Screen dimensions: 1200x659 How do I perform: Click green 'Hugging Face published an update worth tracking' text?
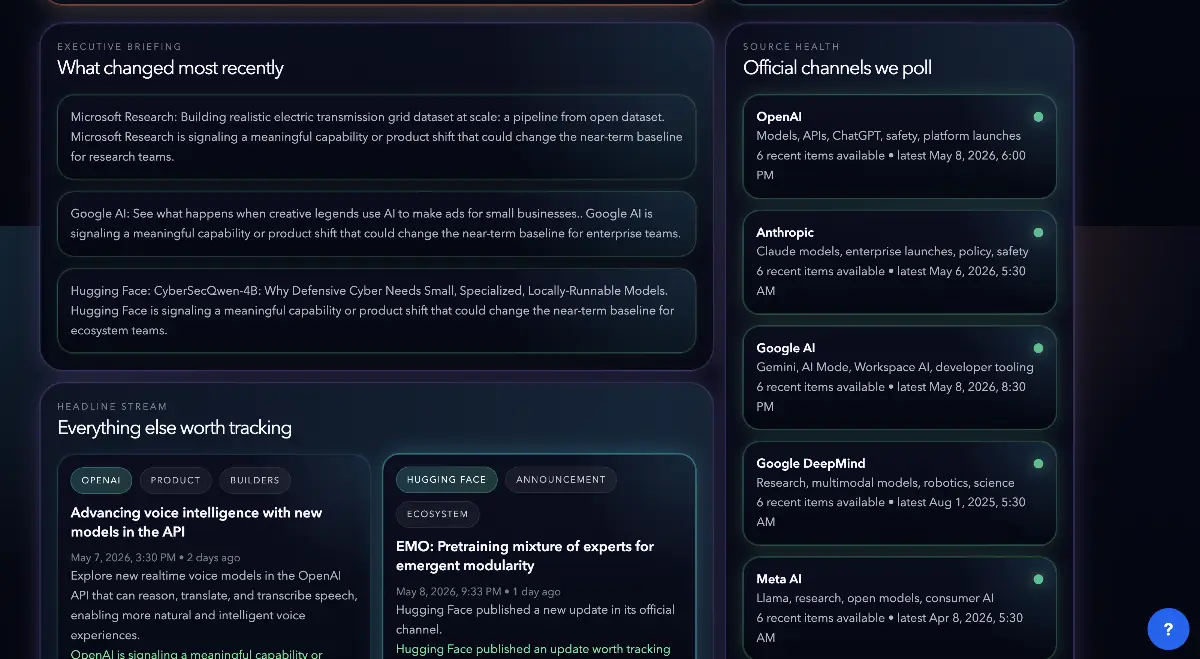click(533, 649)
